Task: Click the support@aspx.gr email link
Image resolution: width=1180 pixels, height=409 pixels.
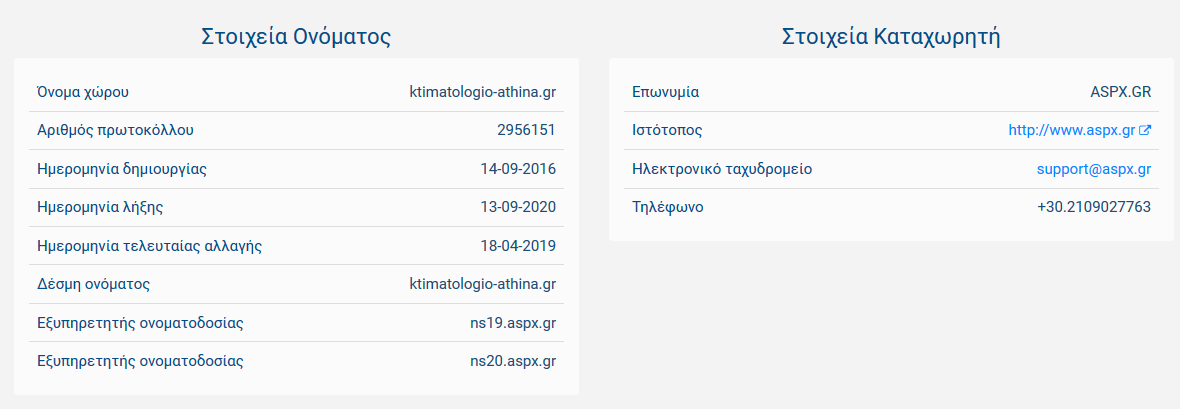Action: [1093, 169]
